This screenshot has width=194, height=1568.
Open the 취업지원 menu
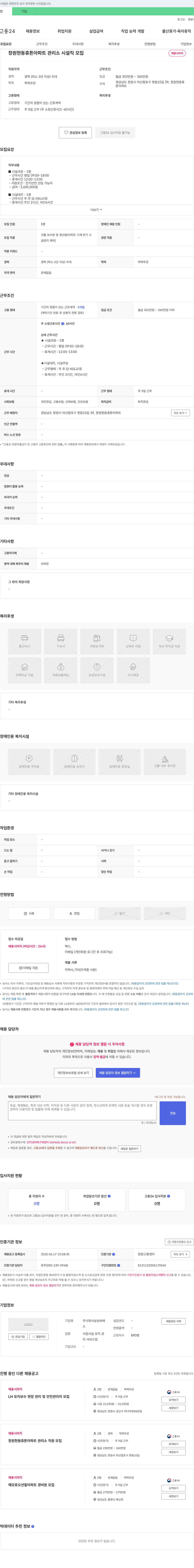tap(64, 31)
